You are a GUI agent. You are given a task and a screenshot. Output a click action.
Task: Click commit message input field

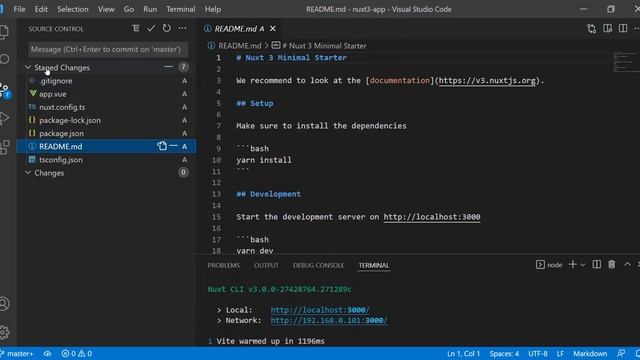tap(108, 49)
